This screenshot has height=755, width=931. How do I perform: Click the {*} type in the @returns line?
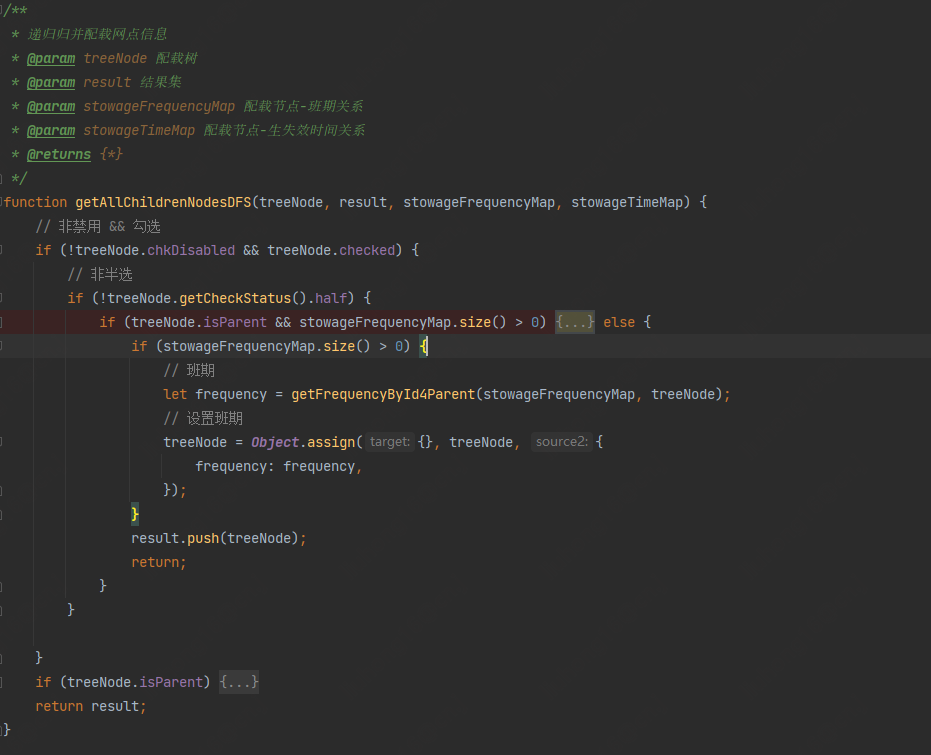(x=111, y=154)
